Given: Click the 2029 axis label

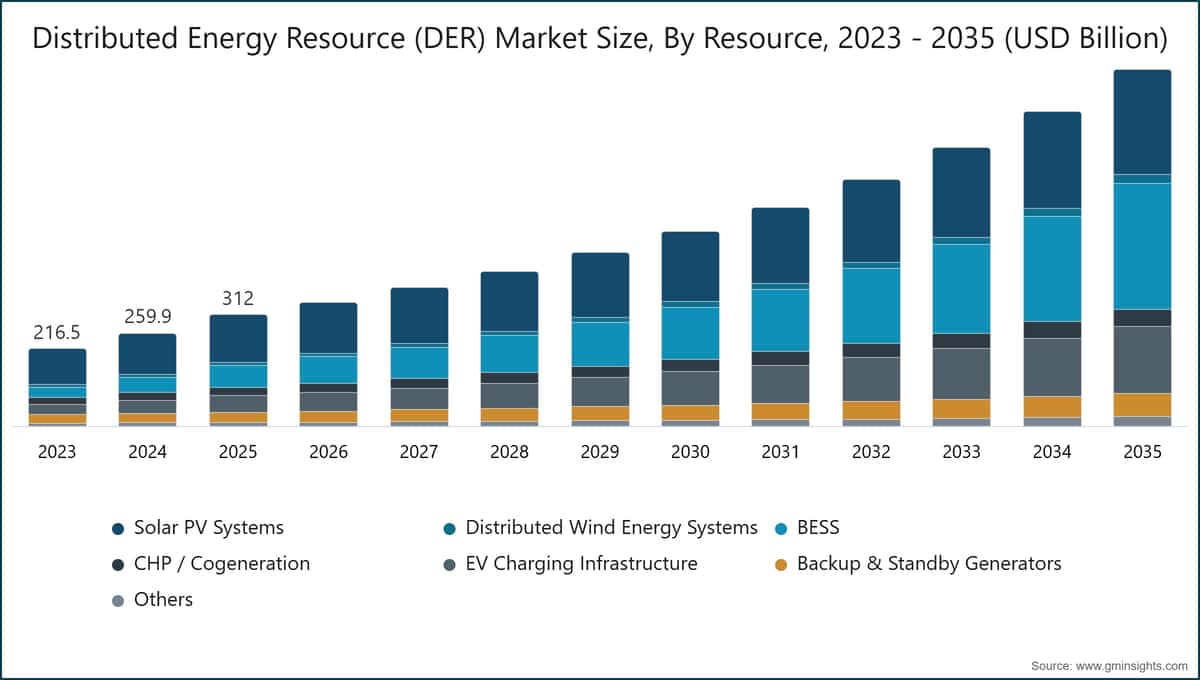Looking at the screenshot, I should pyautogui.click(x=600, y=452).
